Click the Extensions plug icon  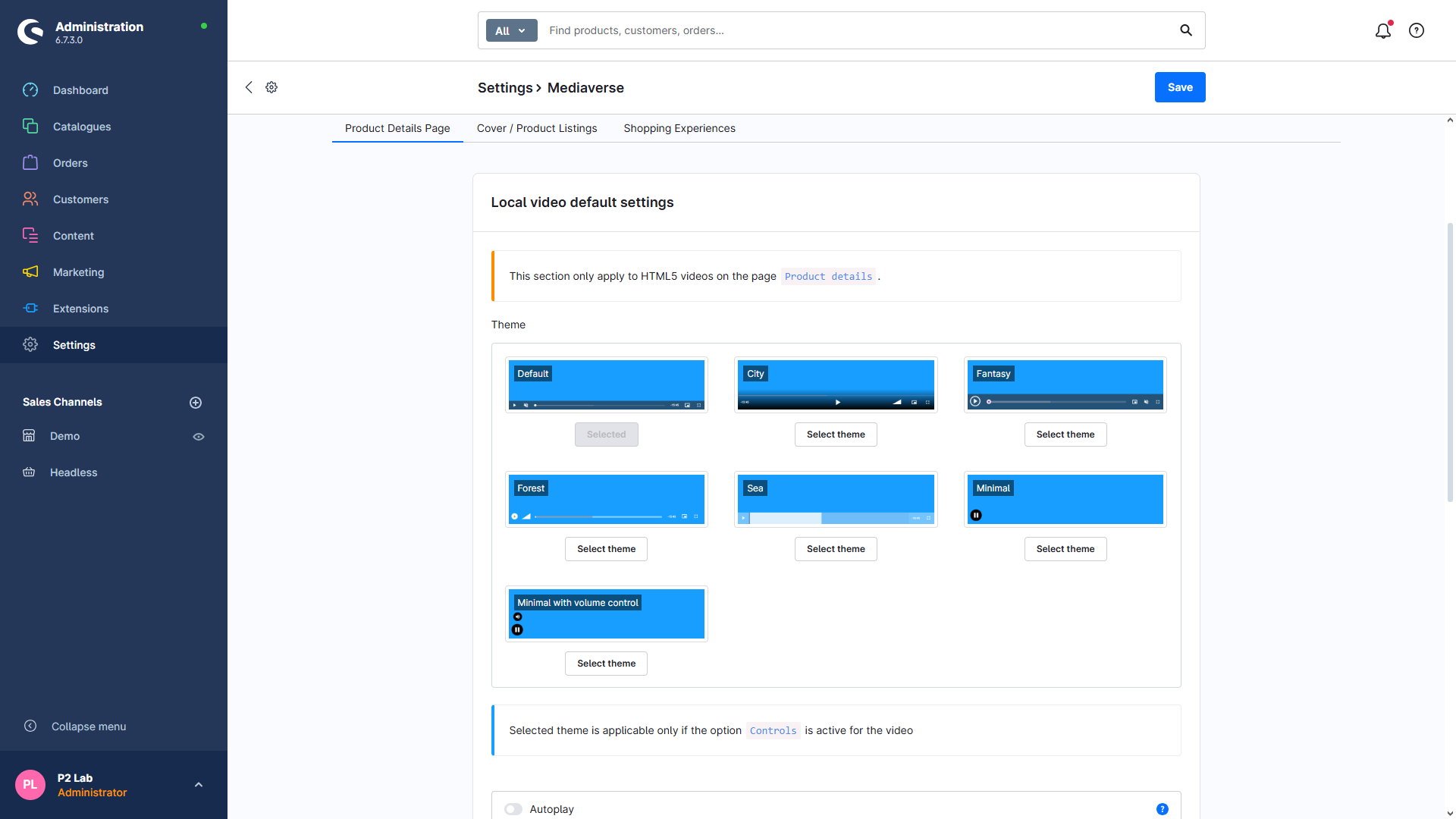tap(30, 309)
